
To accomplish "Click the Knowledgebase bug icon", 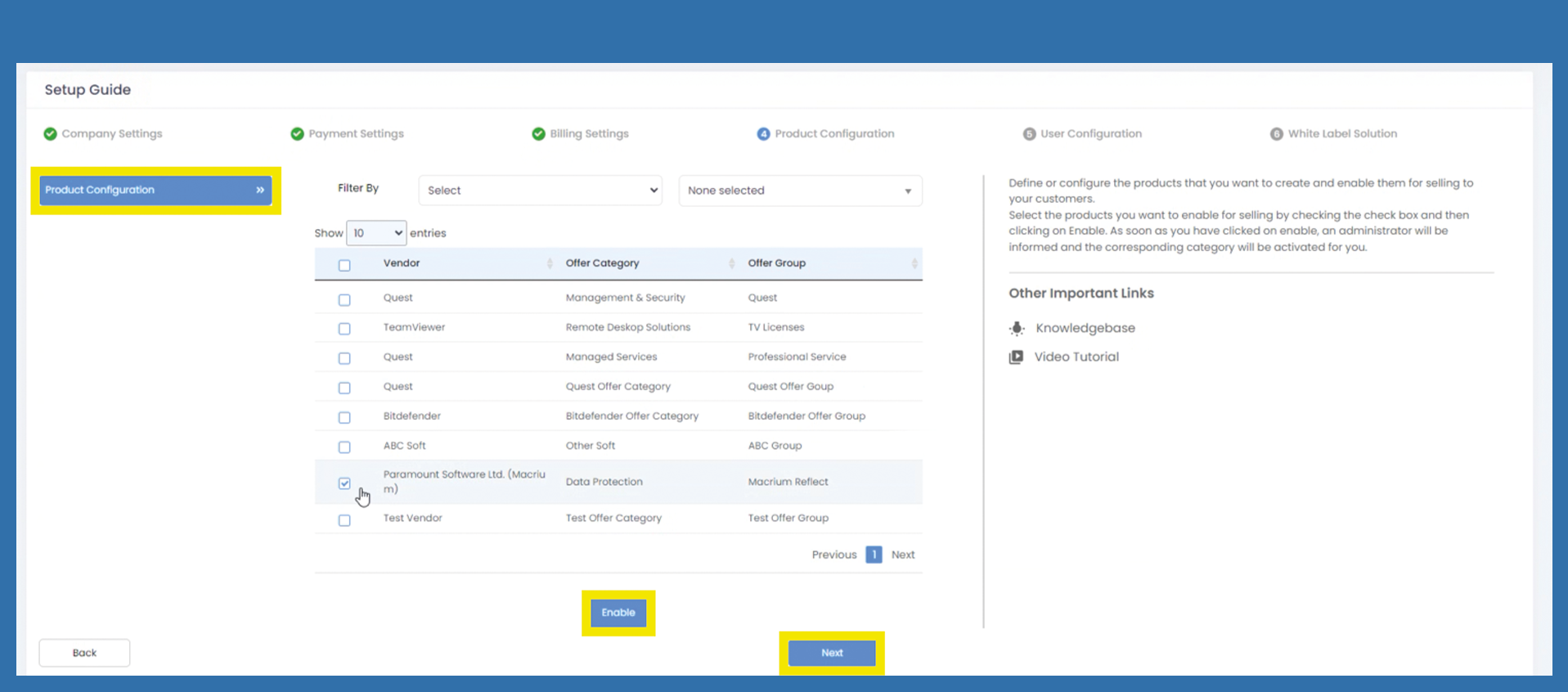I will click(x=1017, y=328).
